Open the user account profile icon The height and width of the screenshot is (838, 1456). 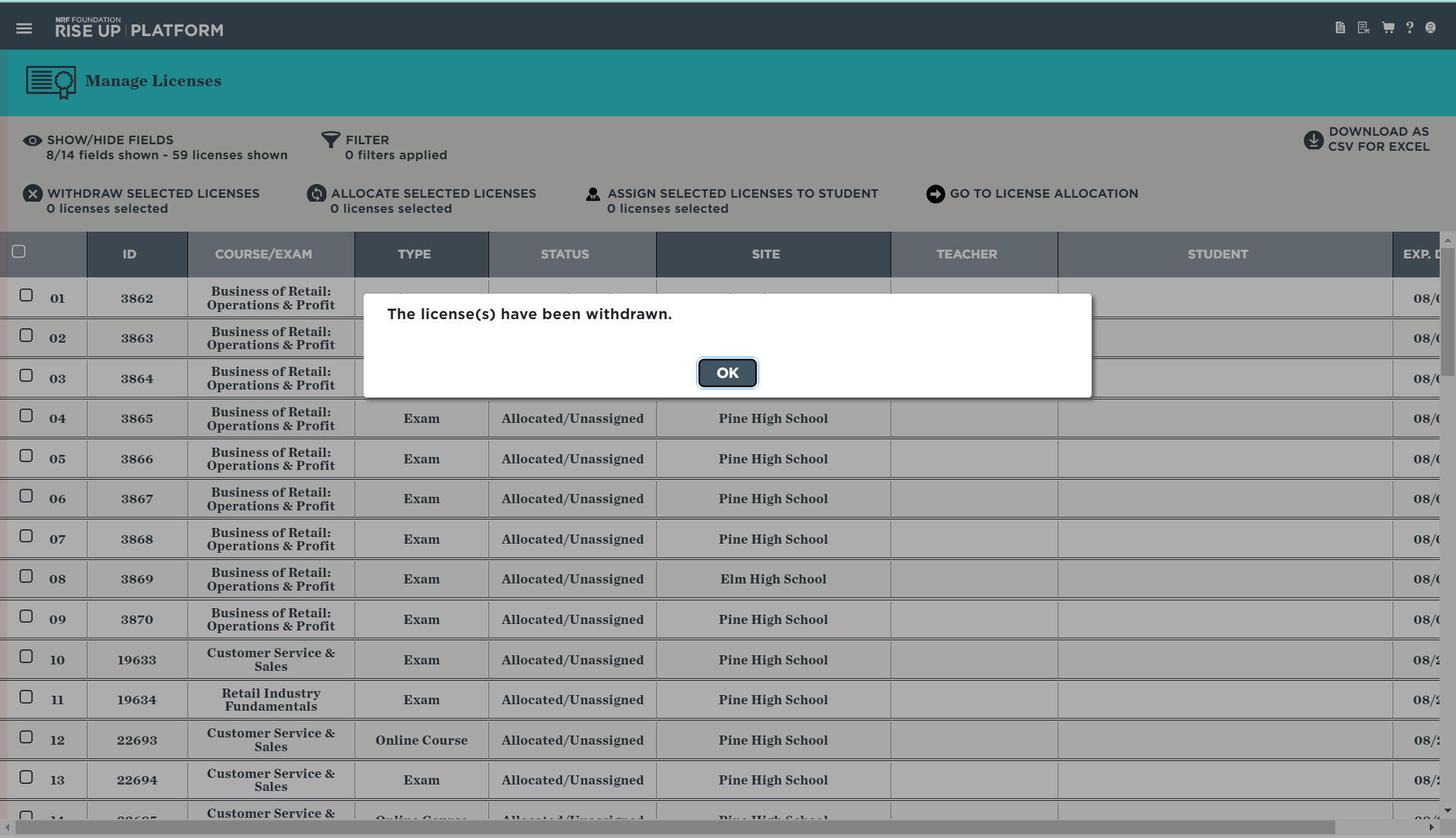[1431, 28]
